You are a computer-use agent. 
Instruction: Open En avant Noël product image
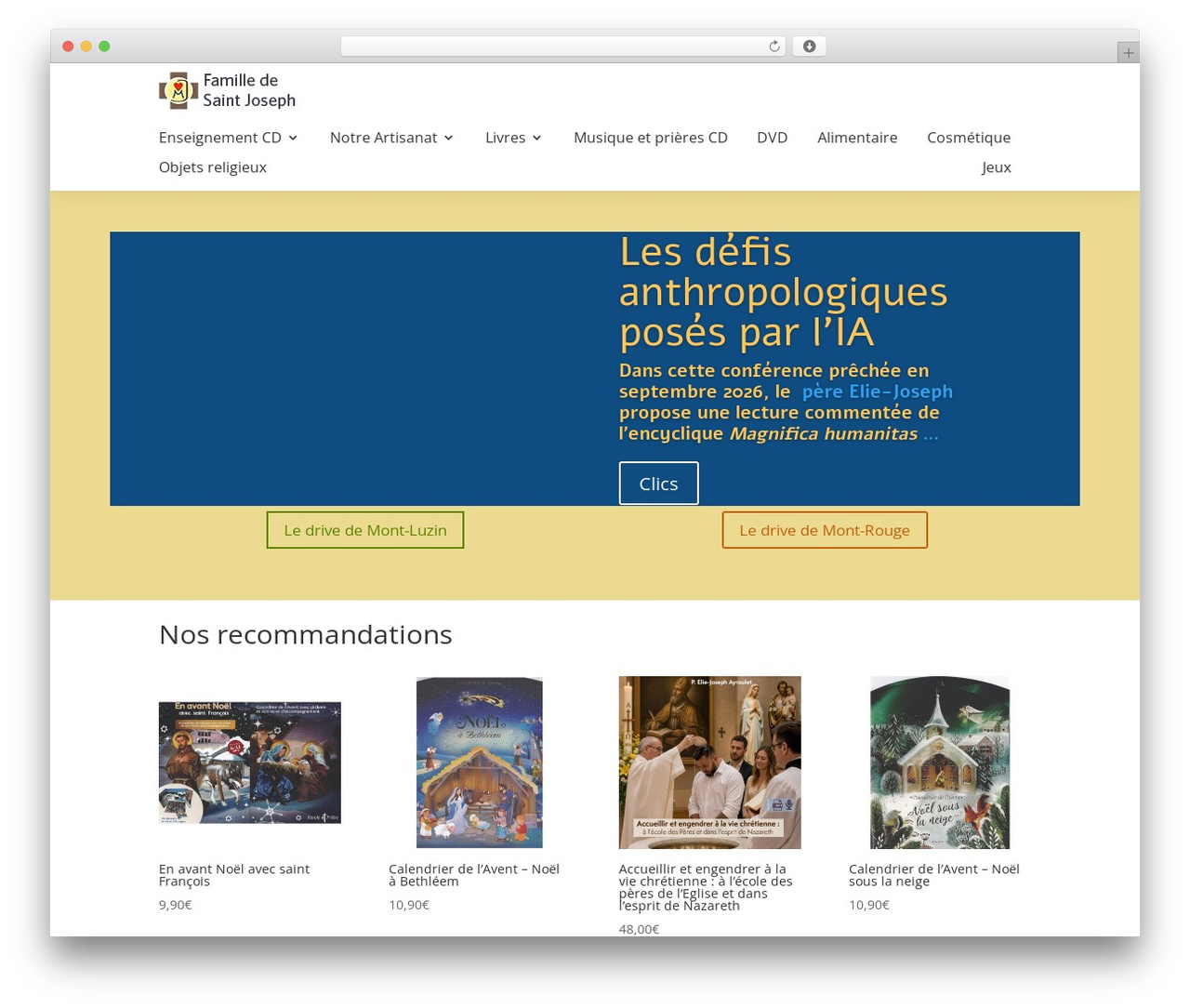coord(250,763)
